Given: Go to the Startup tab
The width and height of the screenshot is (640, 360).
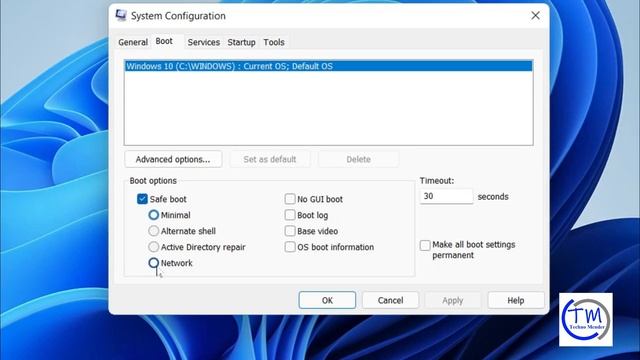Looking at the screenshot, I should point(241,42).
